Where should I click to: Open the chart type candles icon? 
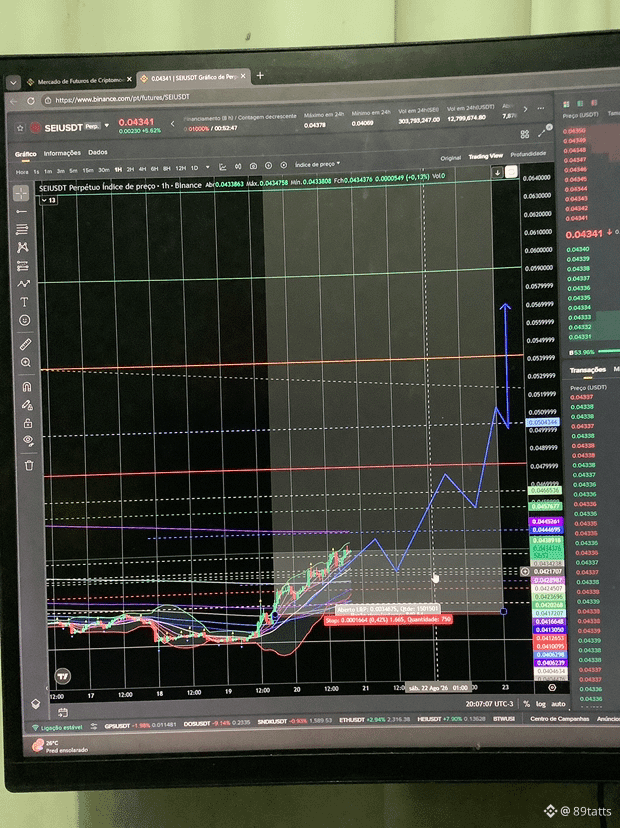(x=238, y=166)
